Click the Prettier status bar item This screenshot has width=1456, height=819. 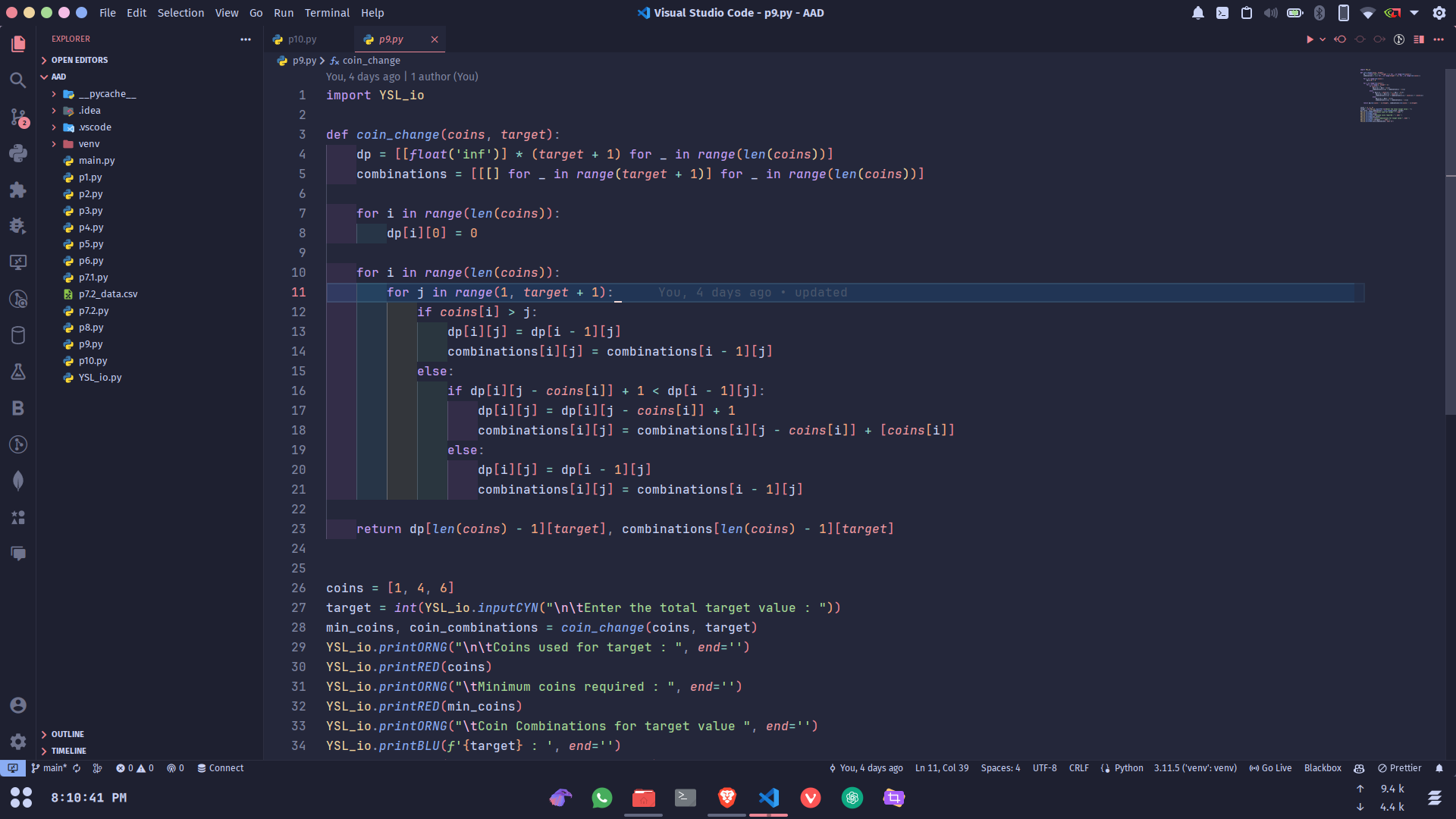1400,768
